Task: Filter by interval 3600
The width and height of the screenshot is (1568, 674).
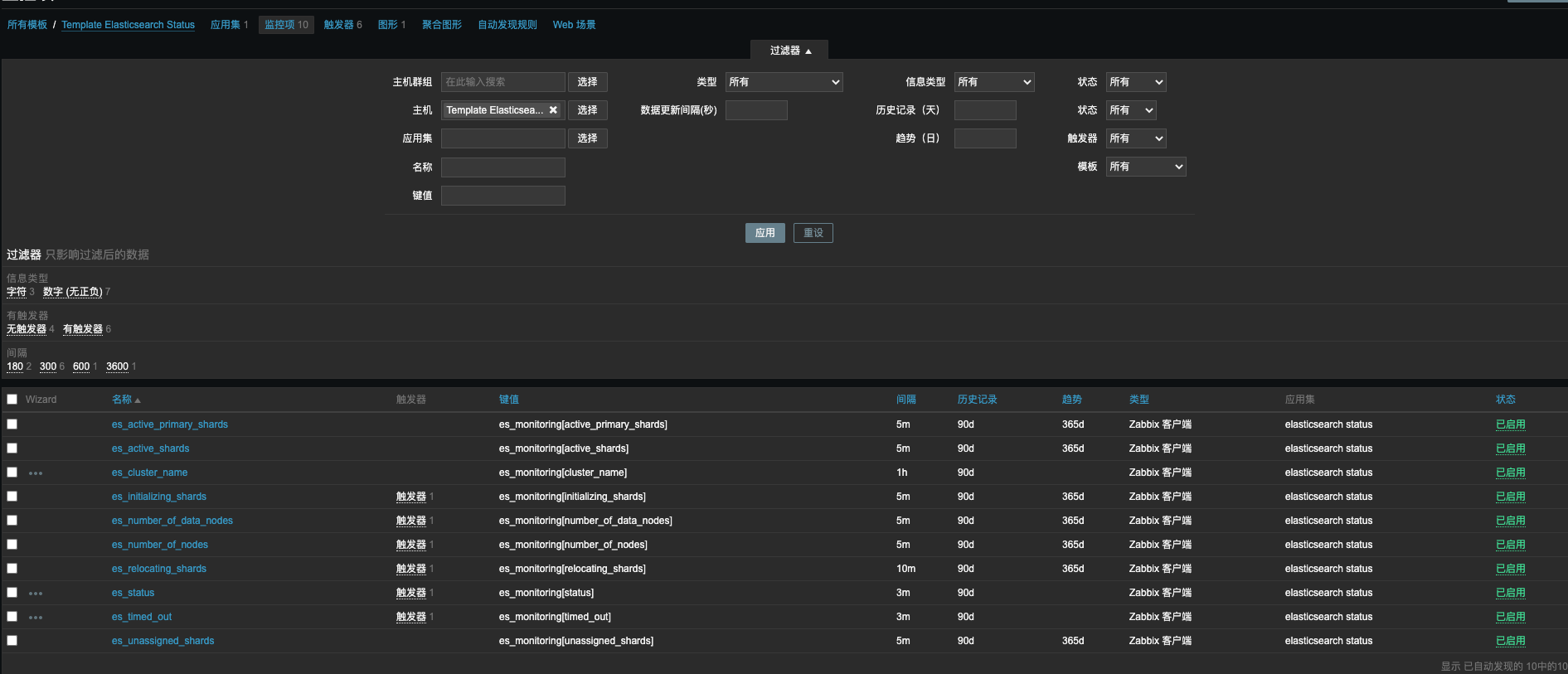Action: coord(117,366)
